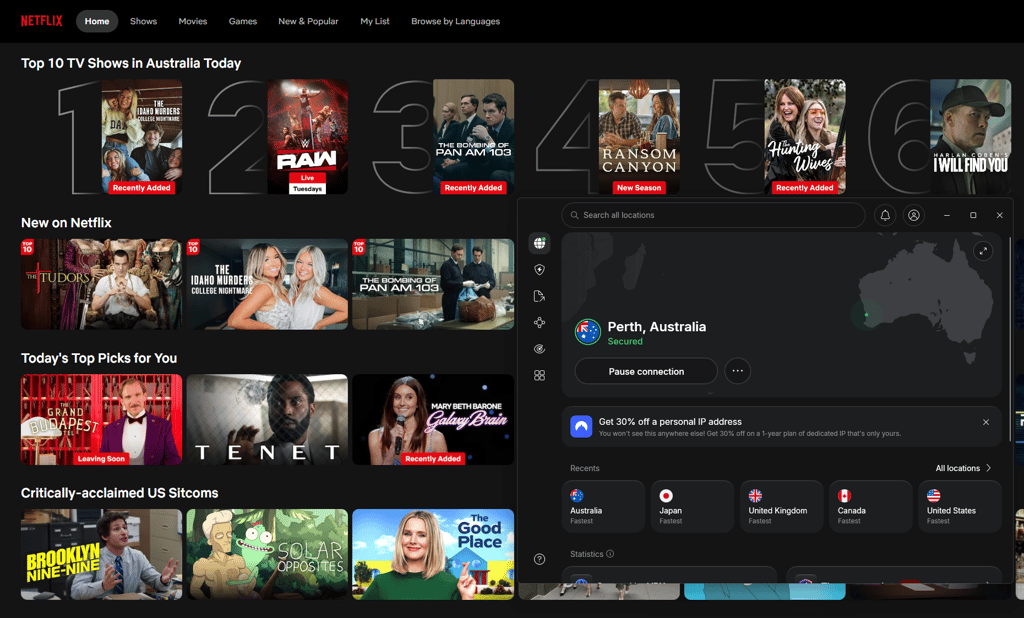Viewport: 1024px width, 618px height.
Task: Open Solar Opposites thumbnail
Action: (x=267, y=554)
